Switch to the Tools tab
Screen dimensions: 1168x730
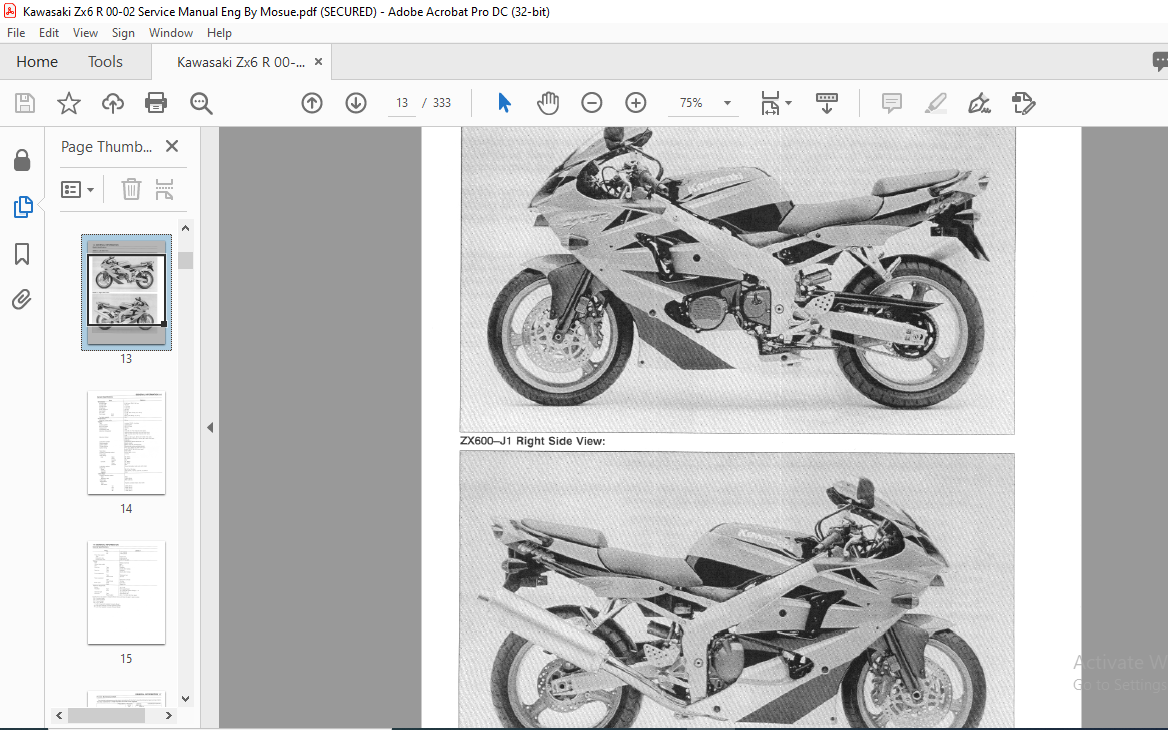pyautogui.click(x=105, y=62)
